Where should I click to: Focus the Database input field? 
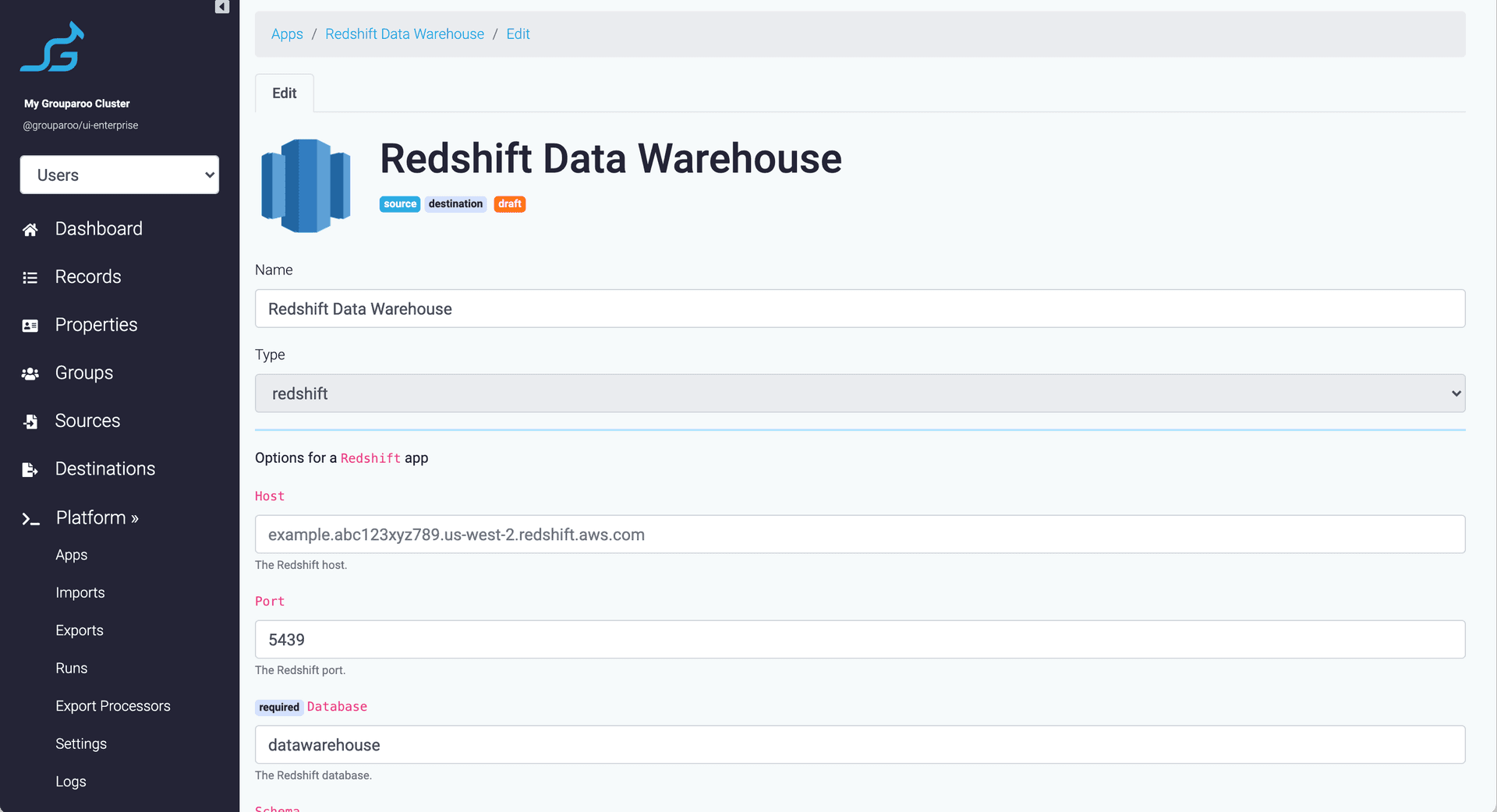(x=860, y=745)
